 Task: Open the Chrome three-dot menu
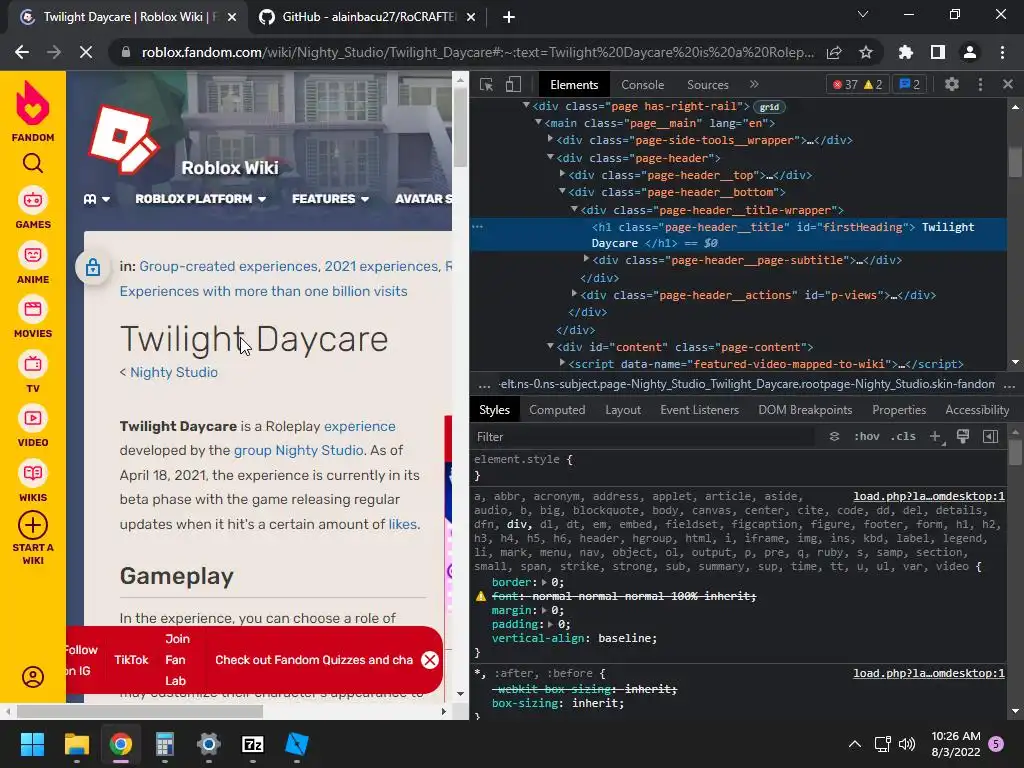click(x=1002, y=52)
